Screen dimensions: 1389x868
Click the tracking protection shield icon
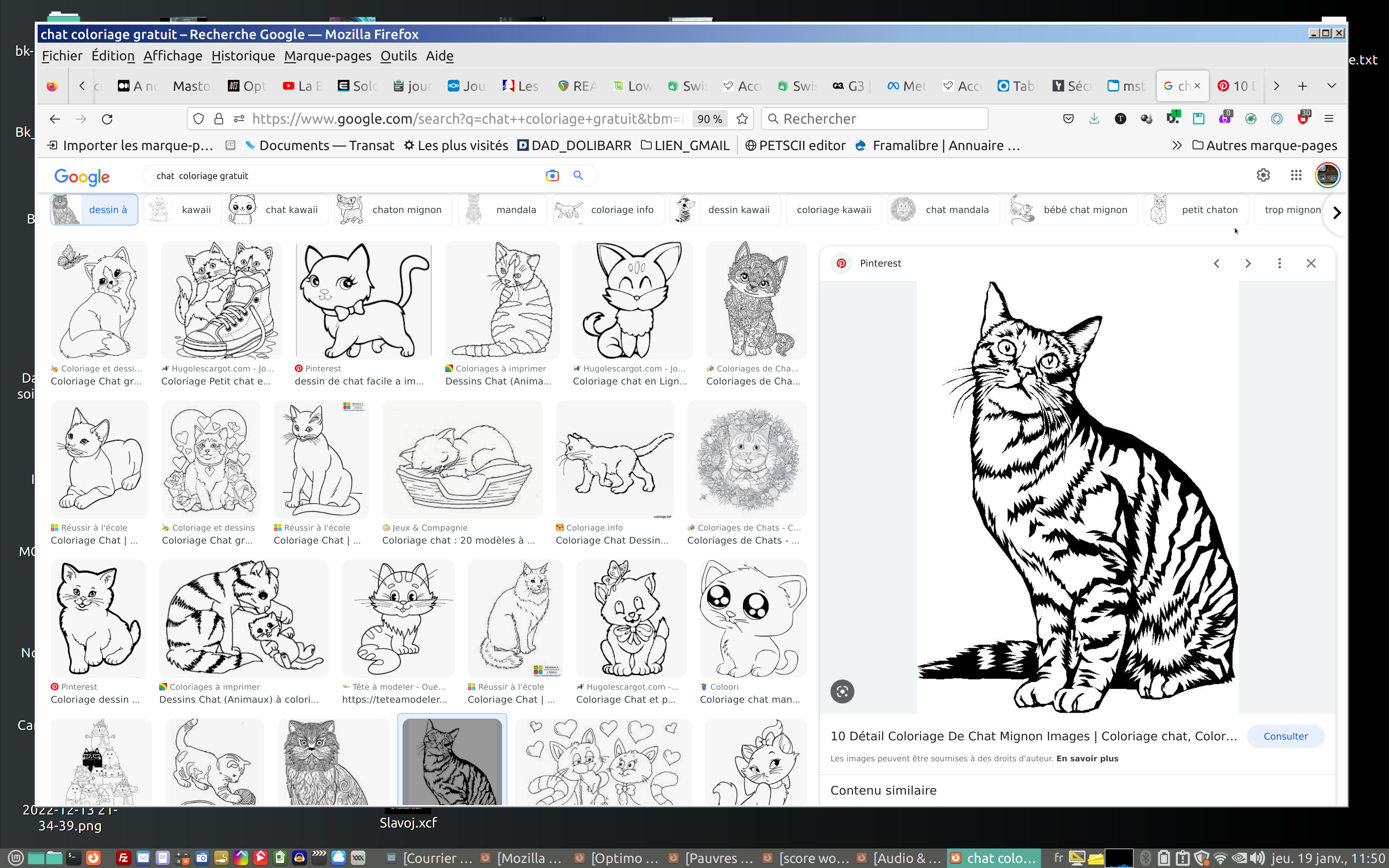click(199, 119)
